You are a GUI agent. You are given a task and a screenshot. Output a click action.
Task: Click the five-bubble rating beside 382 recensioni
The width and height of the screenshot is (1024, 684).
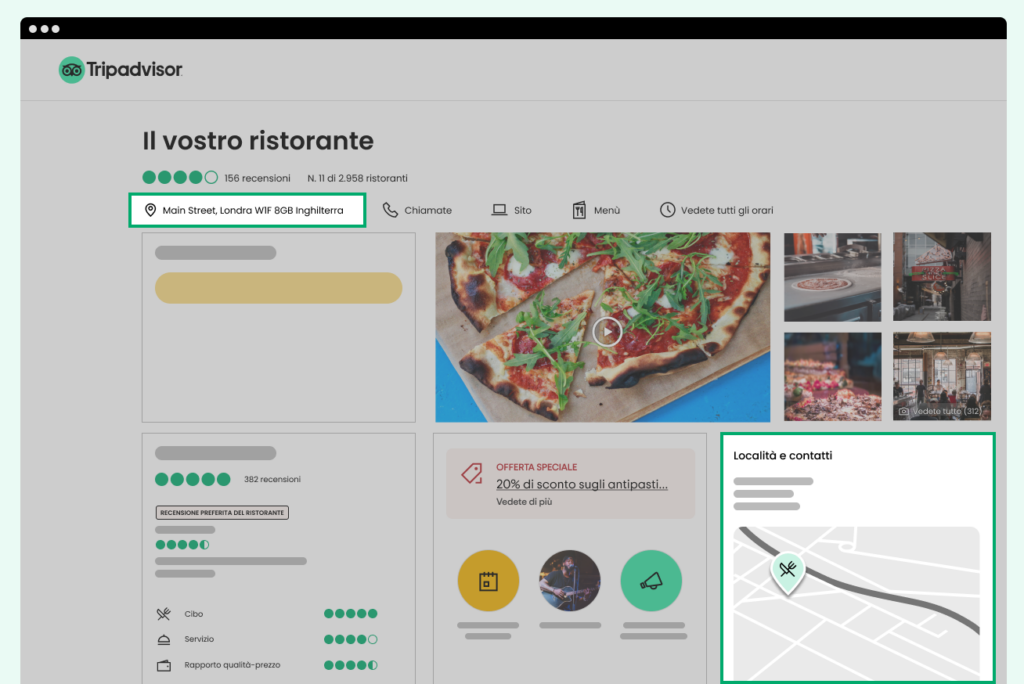193,479
